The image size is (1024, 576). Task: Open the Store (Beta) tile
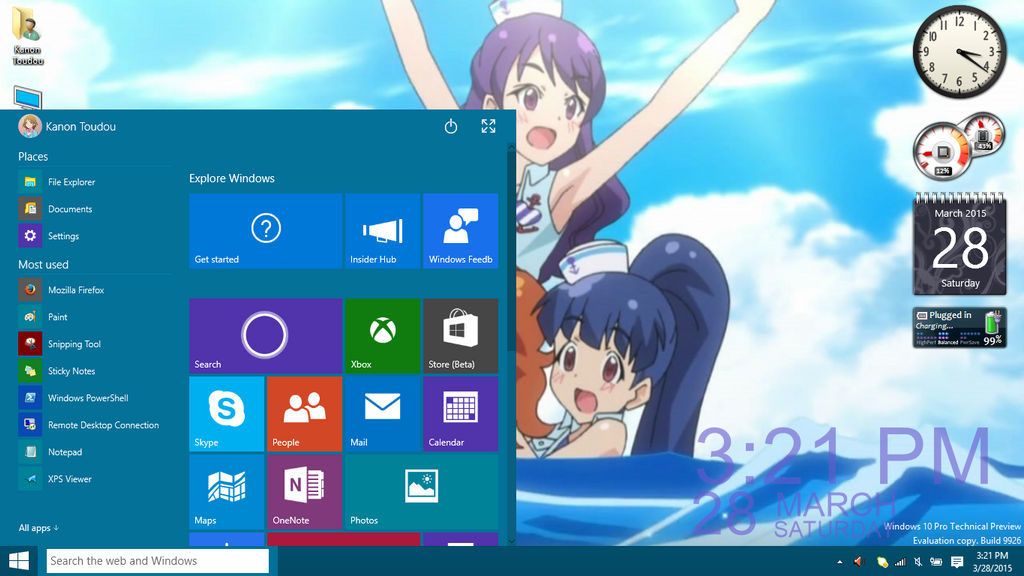(460, 336)
